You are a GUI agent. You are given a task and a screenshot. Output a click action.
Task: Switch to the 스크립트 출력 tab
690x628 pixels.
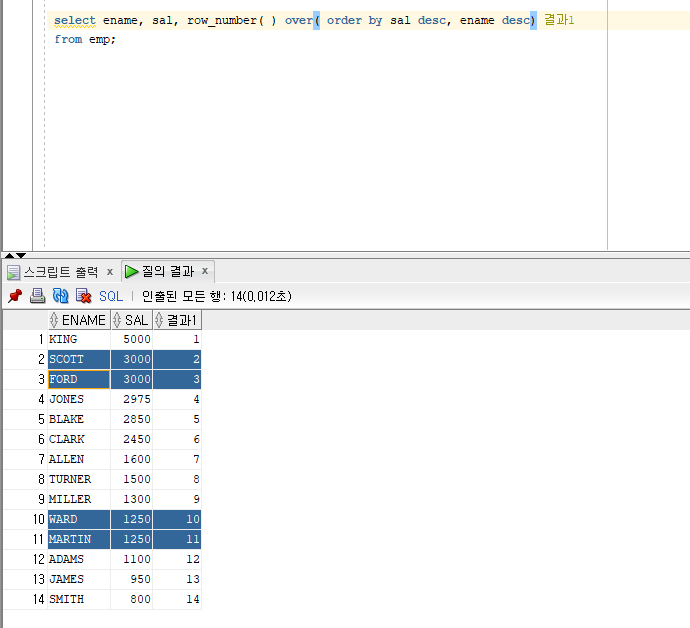60,272
